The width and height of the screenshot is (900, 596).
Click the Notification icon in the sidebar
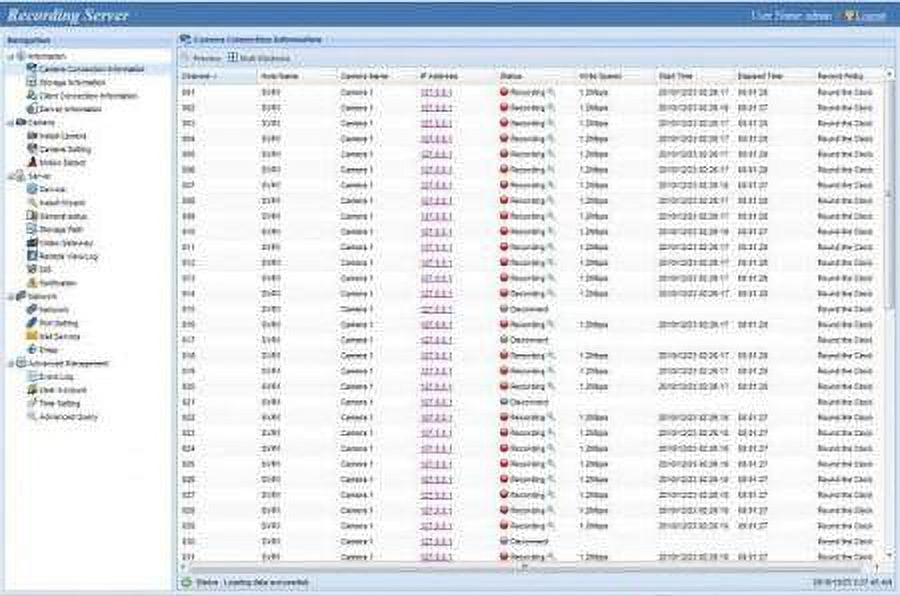coord(33,283)
